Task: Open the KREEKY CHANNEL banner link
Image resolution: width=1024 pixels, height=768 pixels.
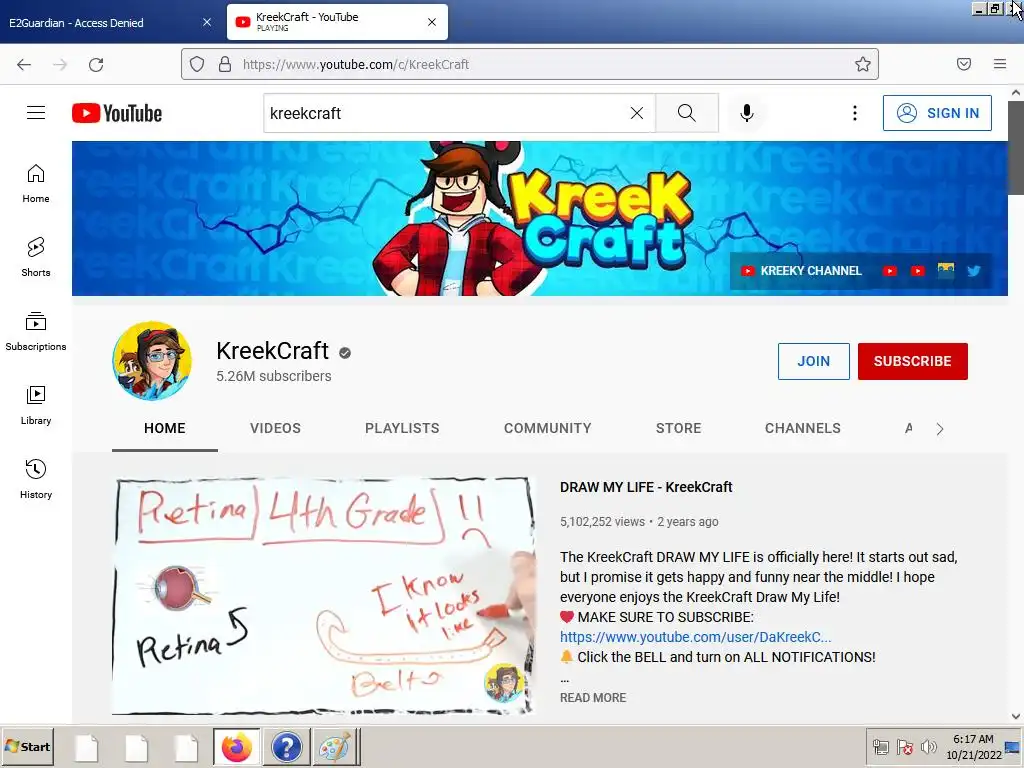Action: pos(802,271)
